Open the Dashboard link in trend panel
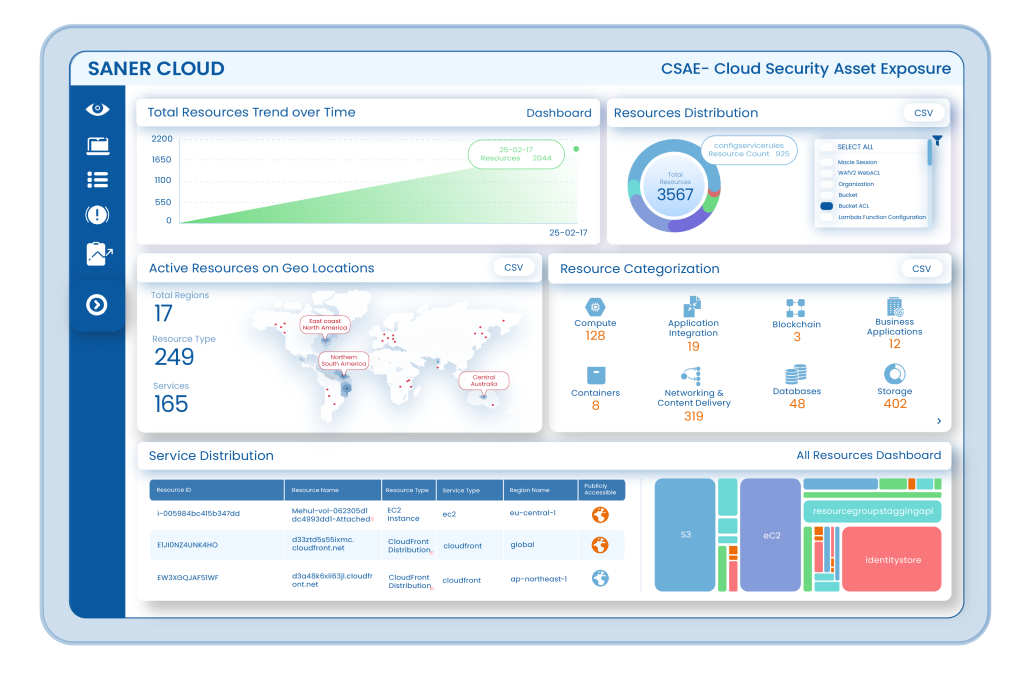 (559, 113)
